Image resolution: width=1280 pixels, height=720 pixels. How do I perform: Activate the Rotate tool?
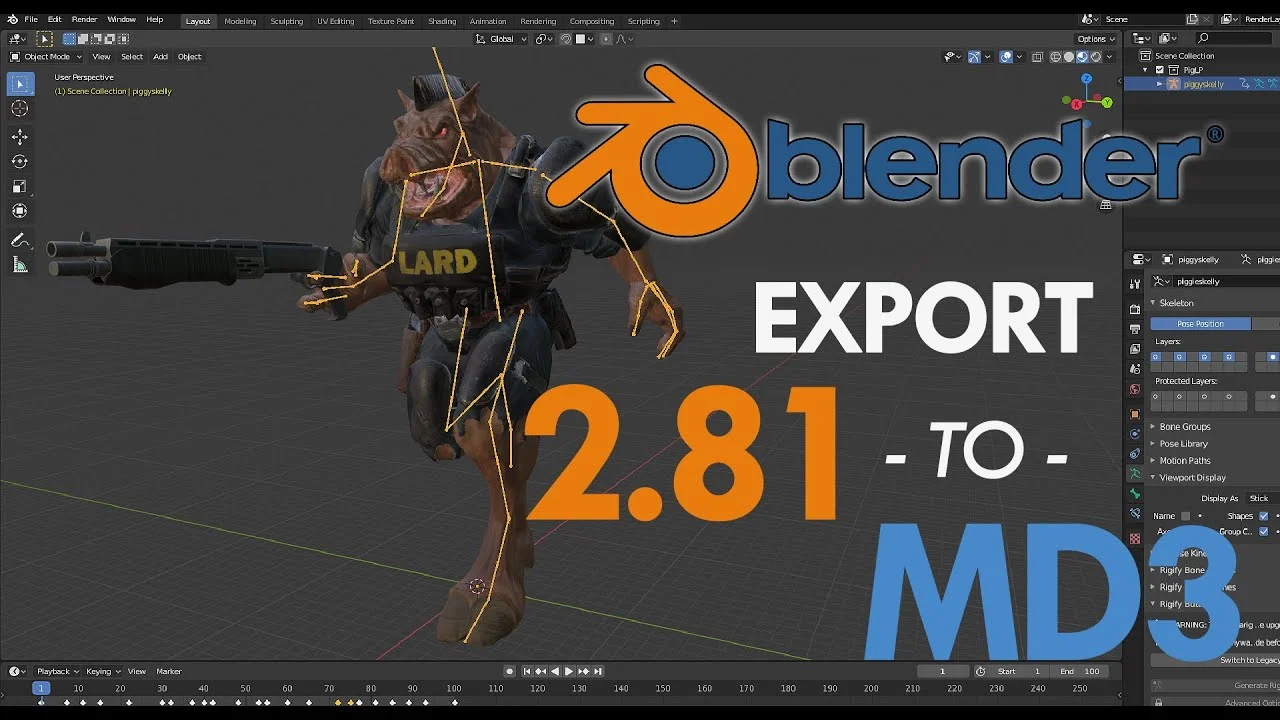tap(19, 161)
